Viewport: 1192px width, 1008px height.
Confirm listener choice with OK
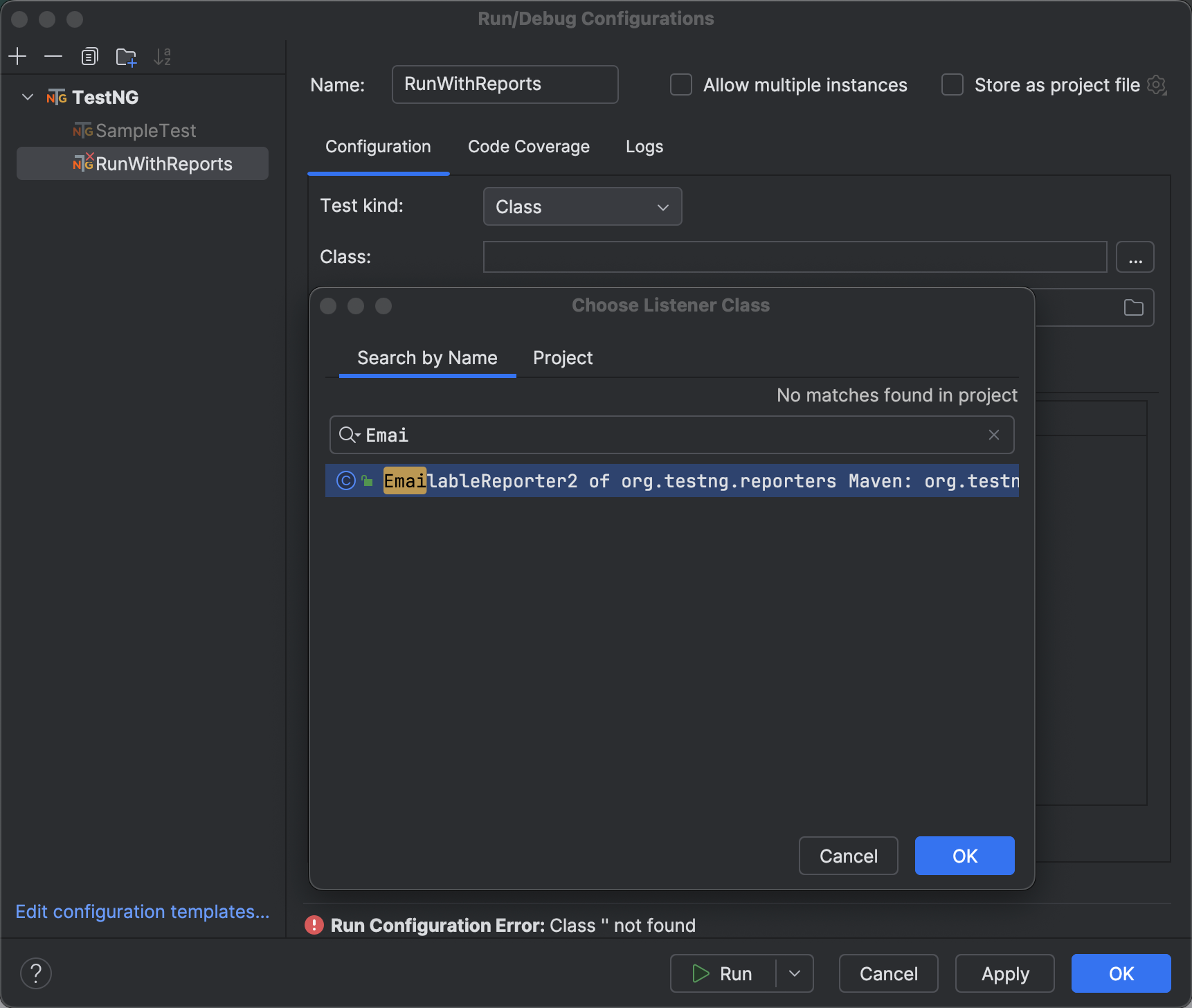pos(964,855)
